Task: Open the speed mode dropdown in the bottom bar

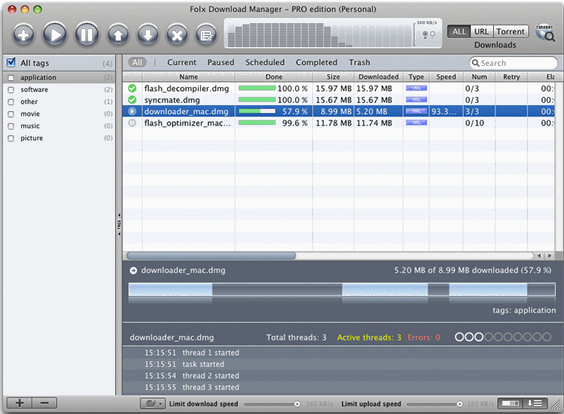Action: coord(153,404)
